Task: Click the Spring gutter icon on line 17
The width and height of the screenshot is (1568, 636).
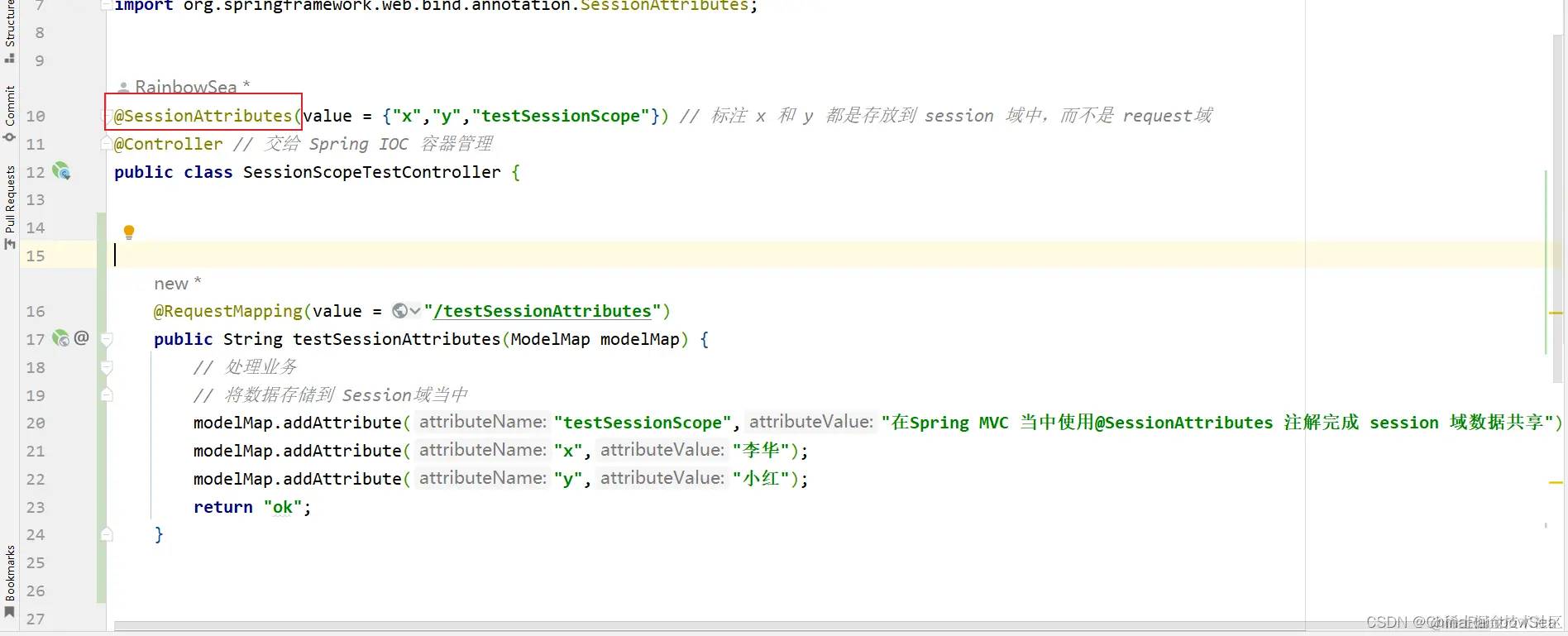Action: (61, 338)
